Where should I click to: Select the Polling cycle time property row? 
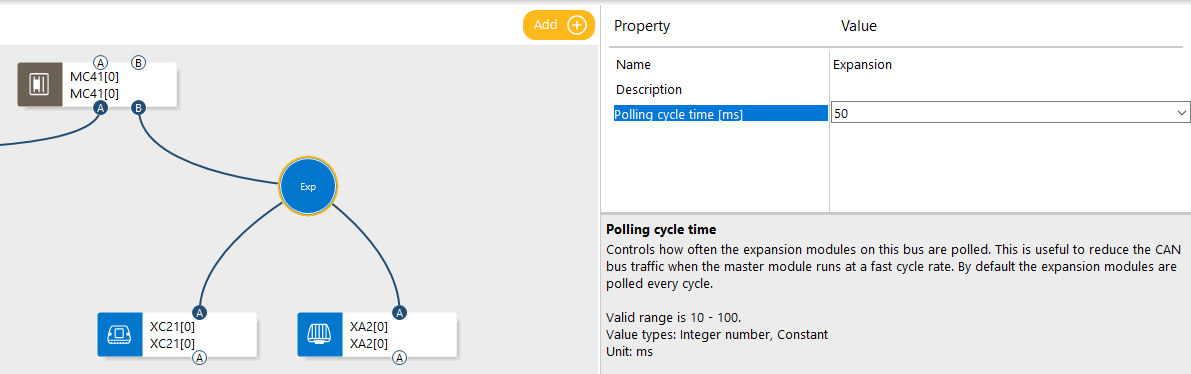720,114
